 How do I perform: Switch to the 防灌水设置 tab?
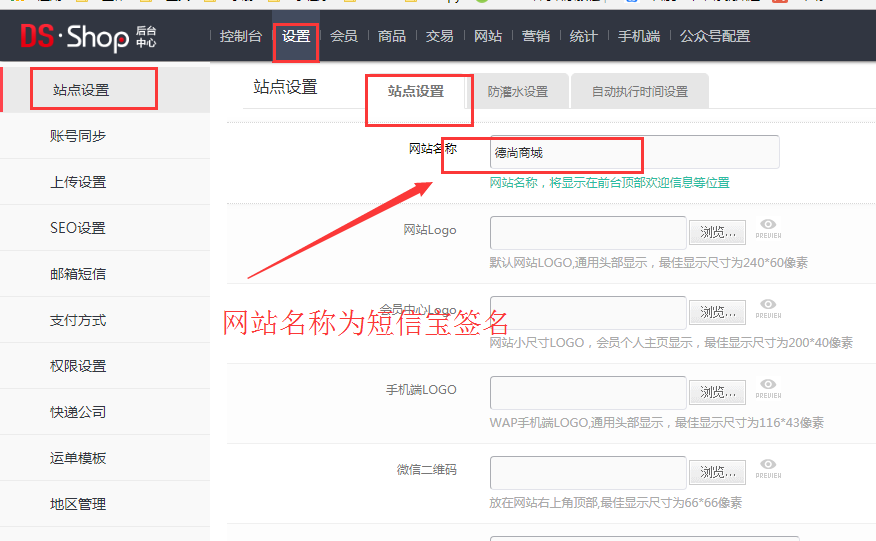point(518,91)
